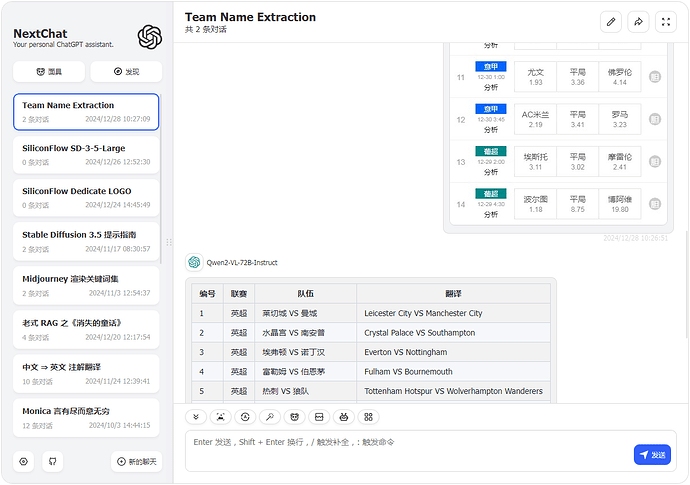Toggle the auto theme icon
This screenshot has height=485, width=690.
[x=245, y=417]
